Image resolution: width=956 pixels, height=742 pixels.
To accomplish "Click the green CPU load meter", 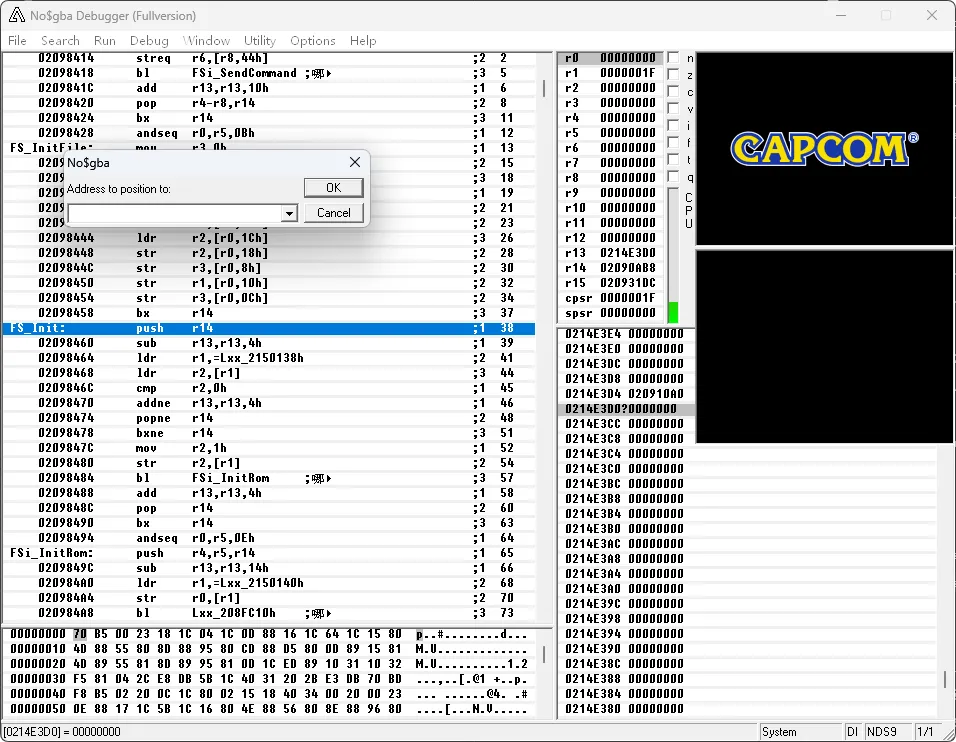I will tap(673, 311).
